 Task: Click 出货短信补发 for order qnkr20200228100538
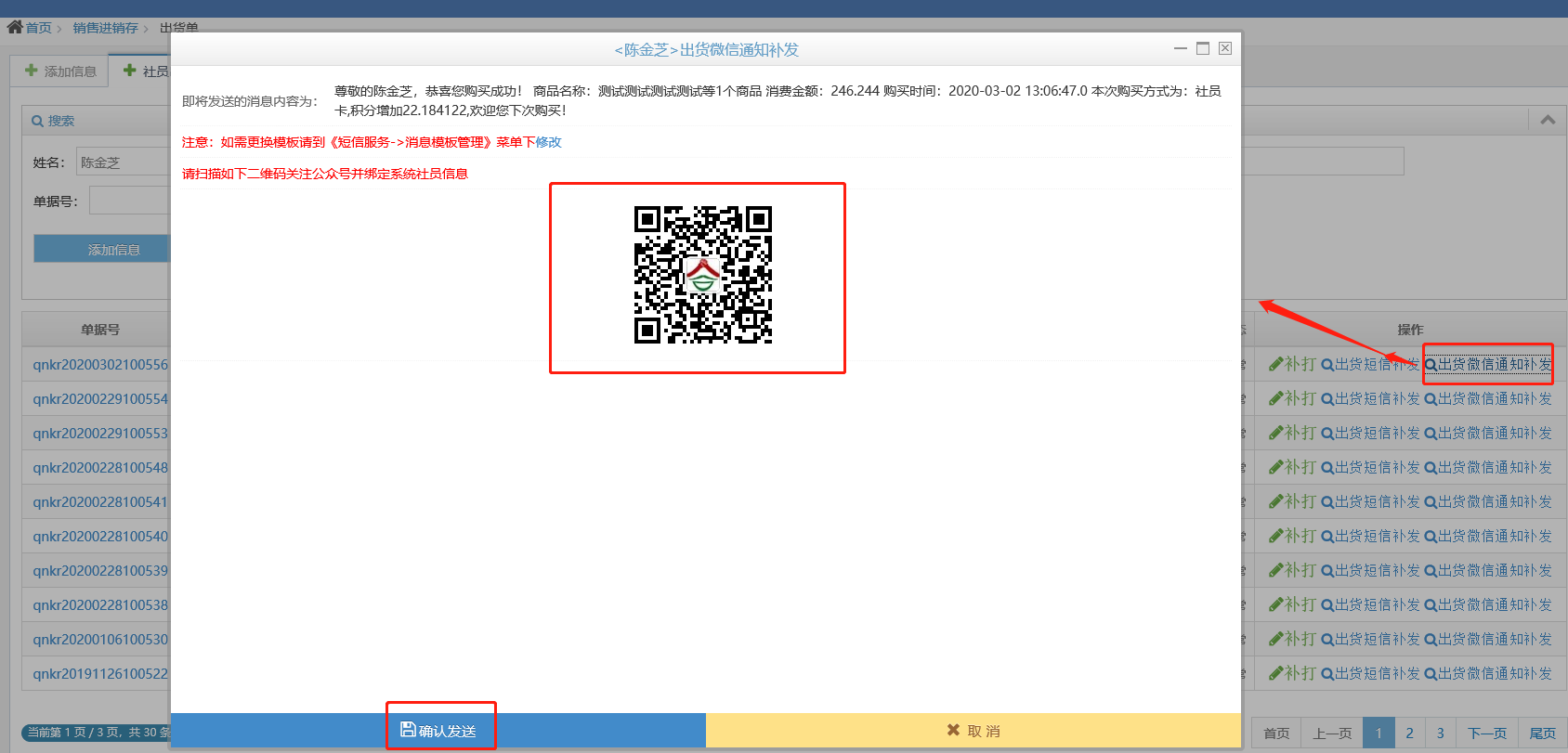click(x=1370, y=605)
